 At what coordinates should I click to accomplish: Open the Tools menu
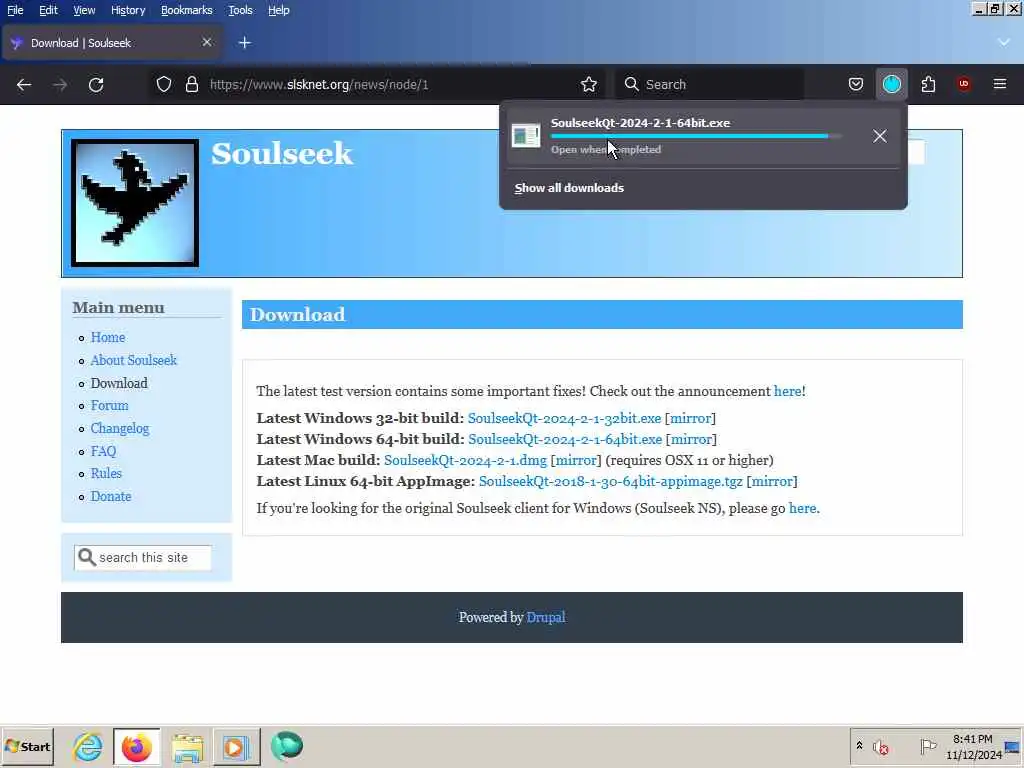240,10
